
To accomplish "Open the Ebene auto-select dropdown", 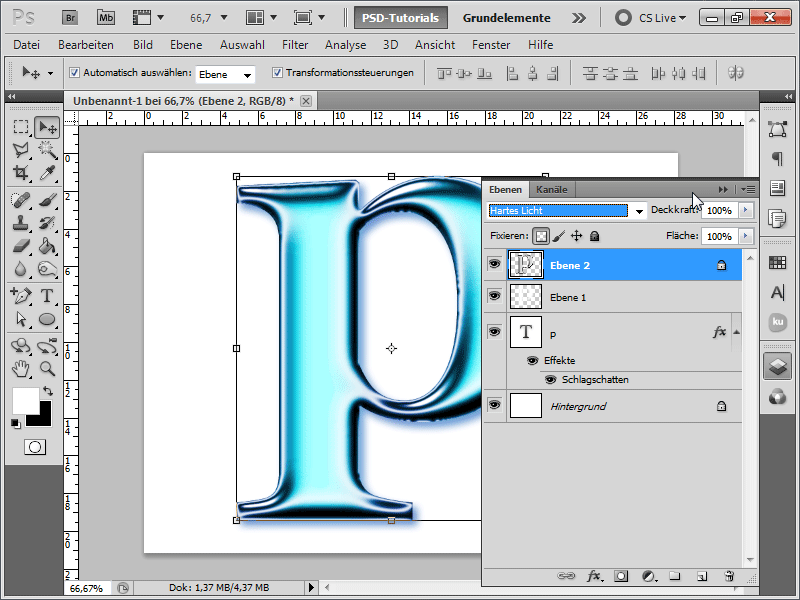I will [247, 75].
